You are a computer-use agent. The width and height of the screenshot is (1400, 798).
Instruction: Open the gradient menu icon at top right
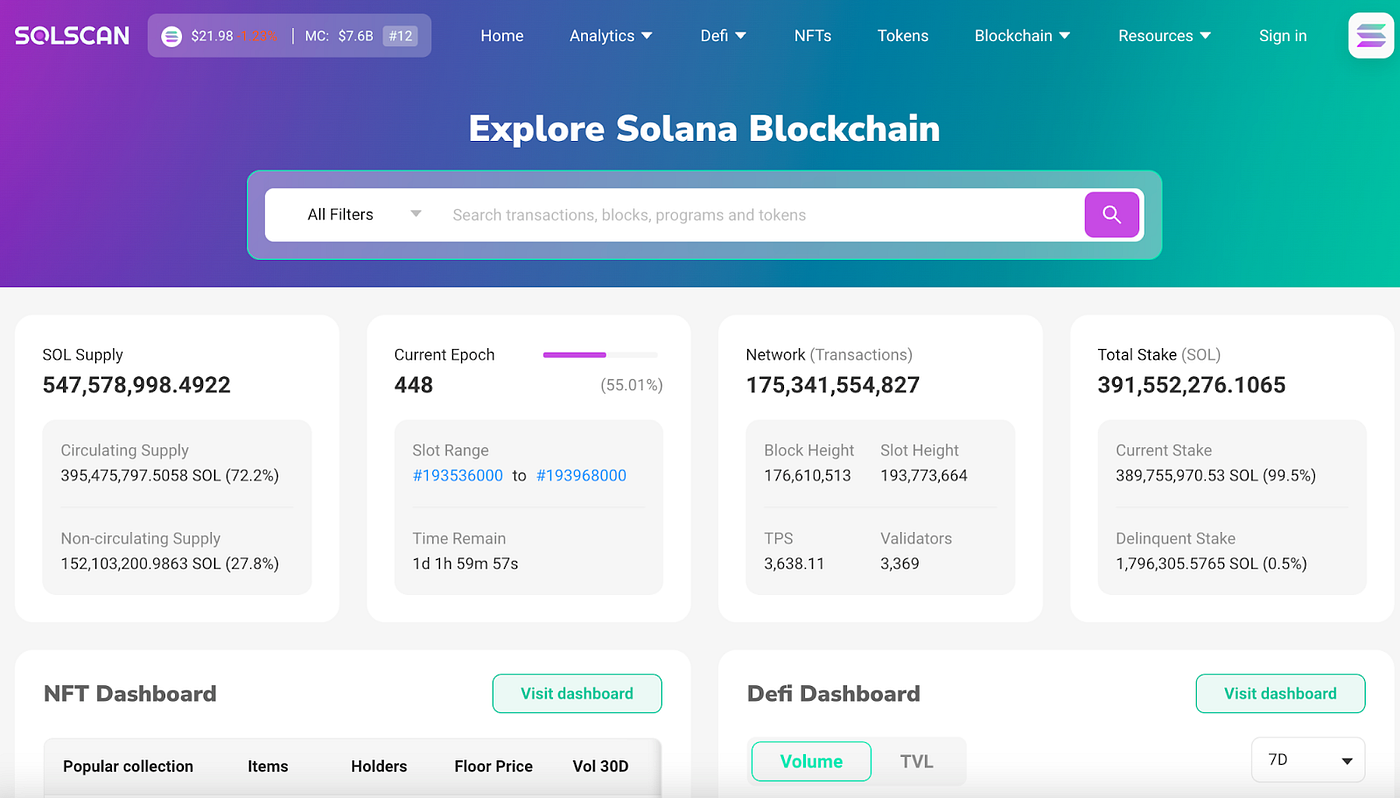pos(1370,35)
